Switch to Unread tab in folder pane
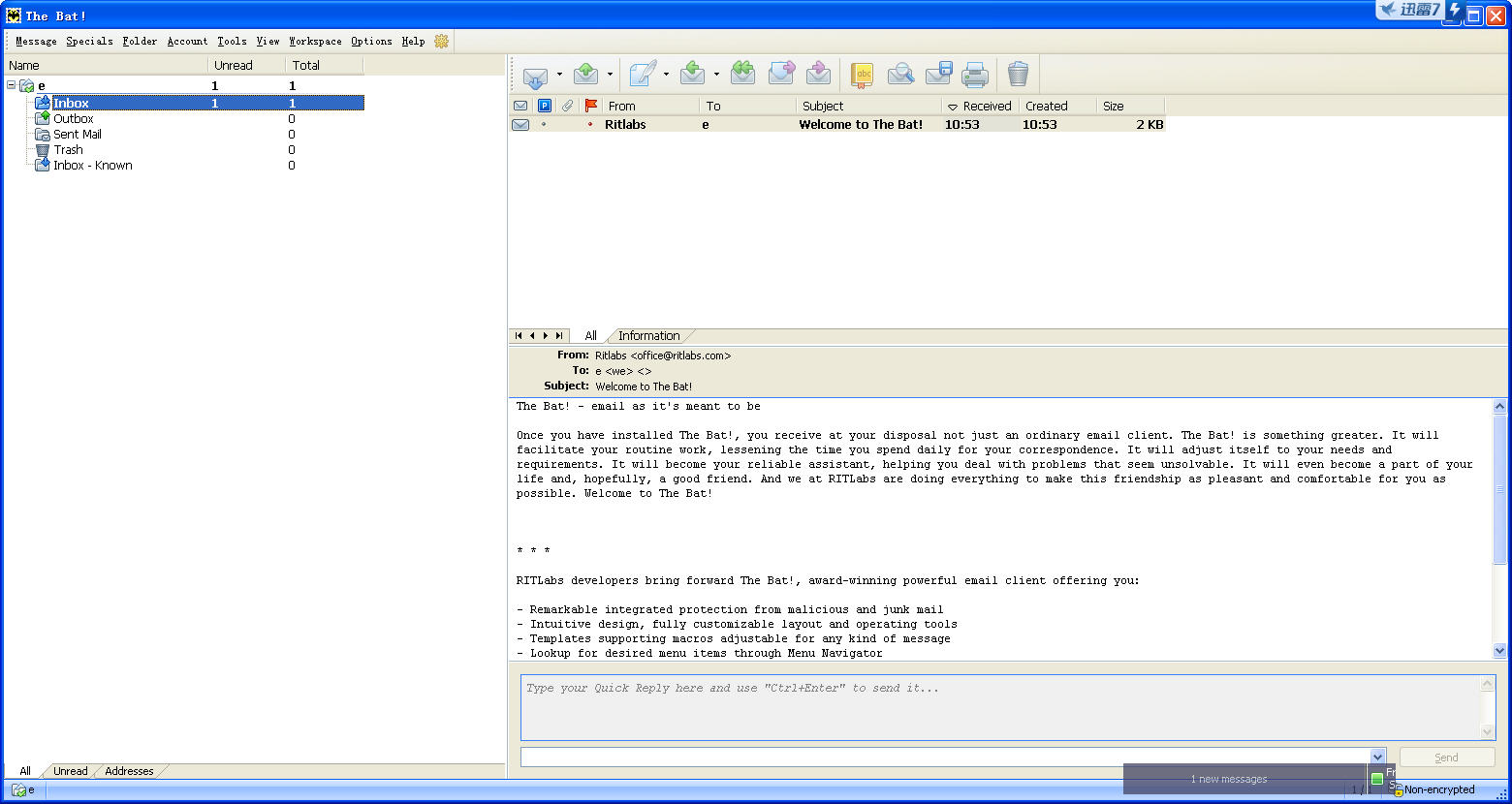 pyautogui.click(x=71, y=771)
